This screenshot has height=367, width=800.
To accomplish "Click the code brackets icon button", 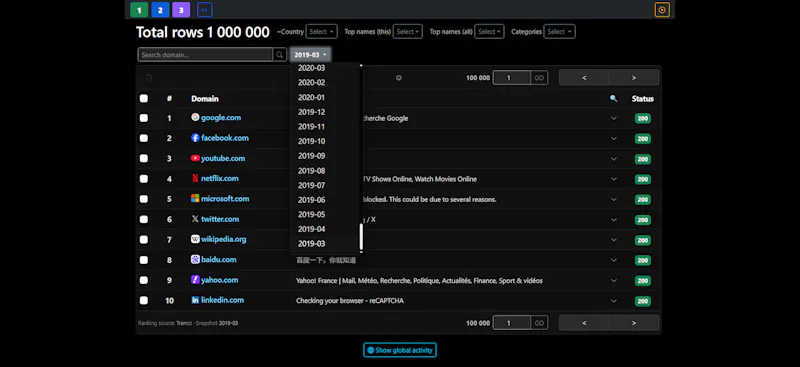I will [x=205, y=9].
